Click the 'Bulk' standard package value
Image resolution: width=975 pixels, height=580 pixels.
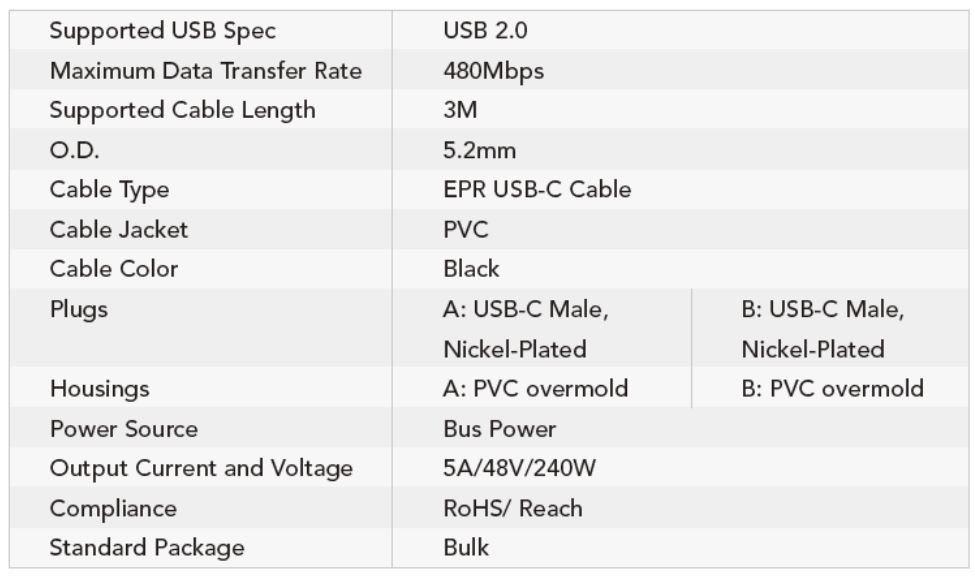[x=466, y=548]
